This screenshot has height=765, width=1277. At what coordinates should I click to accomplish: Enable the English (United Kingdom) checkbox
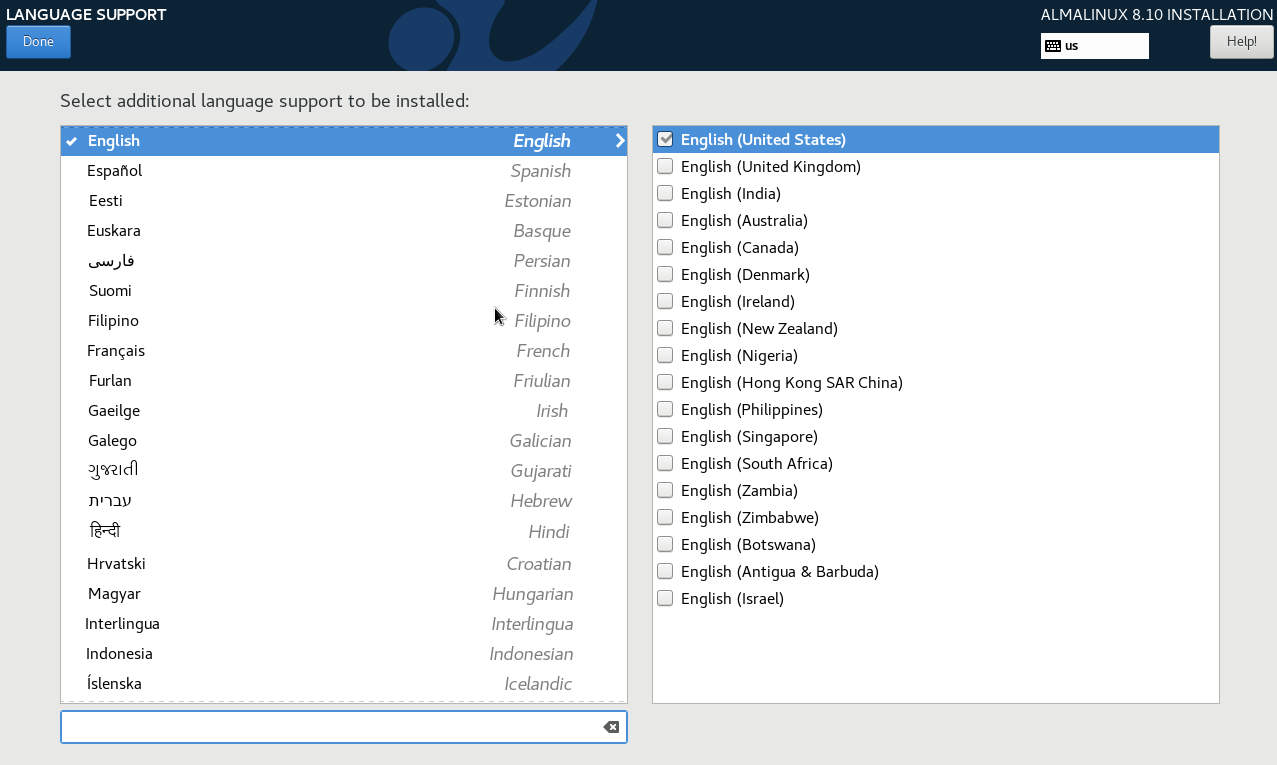click(666, 167)
